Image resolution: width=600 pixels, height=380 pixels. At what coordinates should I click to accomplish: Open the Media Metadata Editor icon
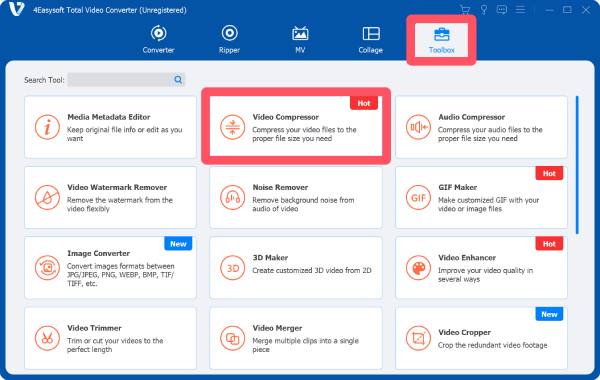point(47,127)
